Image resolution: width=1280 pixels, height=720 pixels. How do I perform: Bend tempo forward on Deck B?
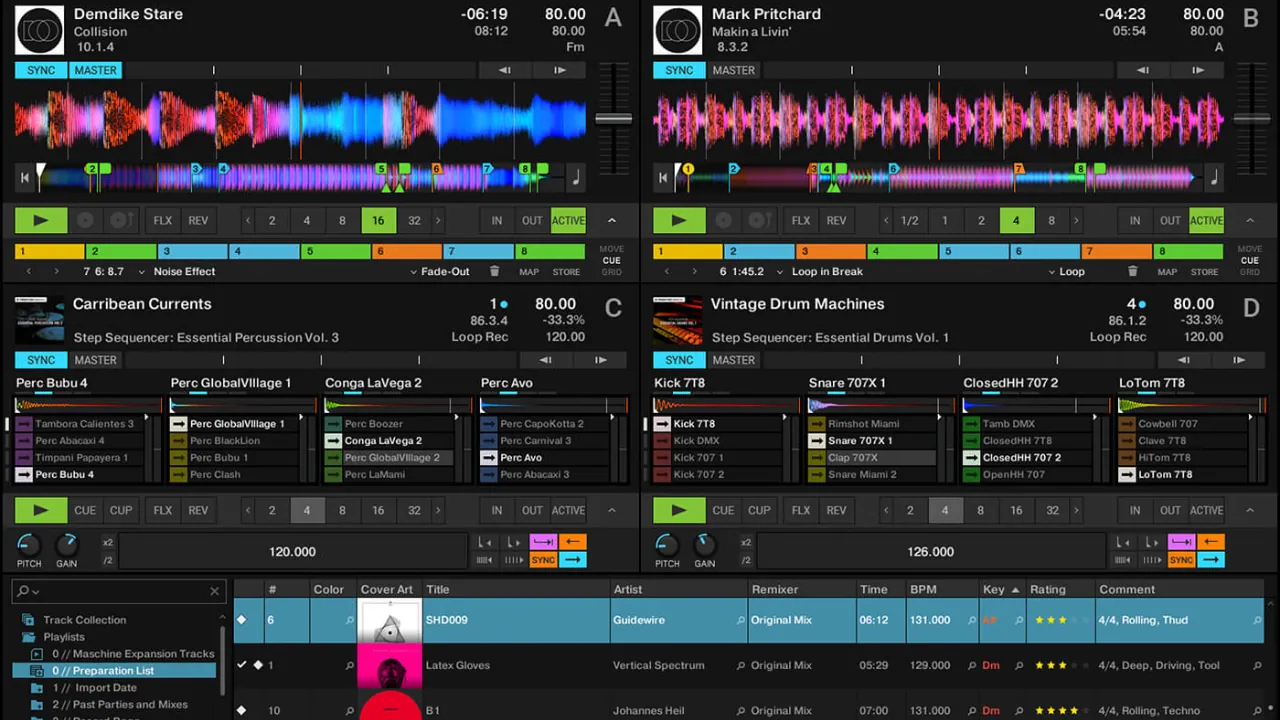tap(1198, 70)
